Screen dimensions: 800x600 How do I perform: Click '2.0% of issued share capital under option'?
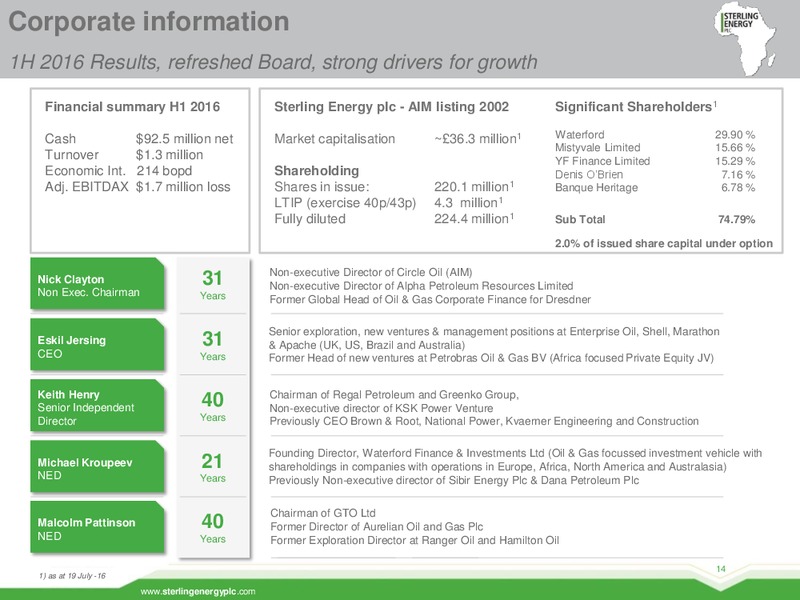[664, 243]
